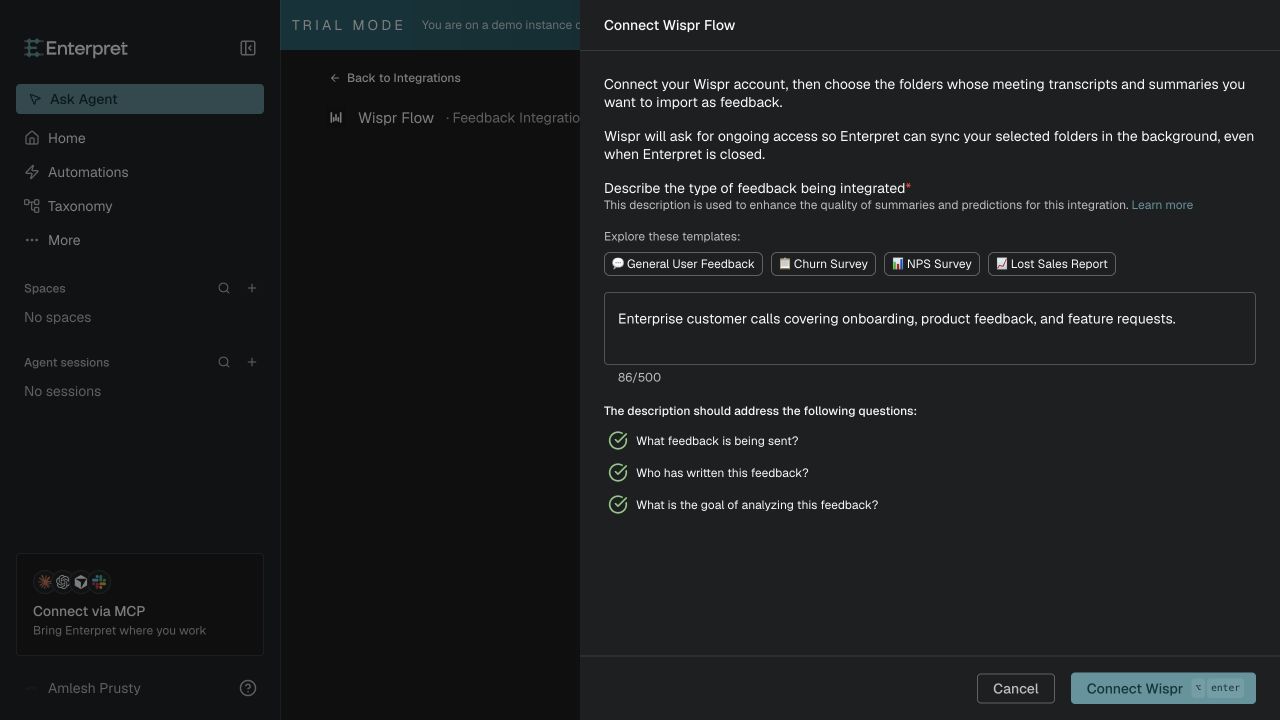This screenshot has width=1280, height=720.
Task: Select the NPS Survey template
Action: point(932,264)
